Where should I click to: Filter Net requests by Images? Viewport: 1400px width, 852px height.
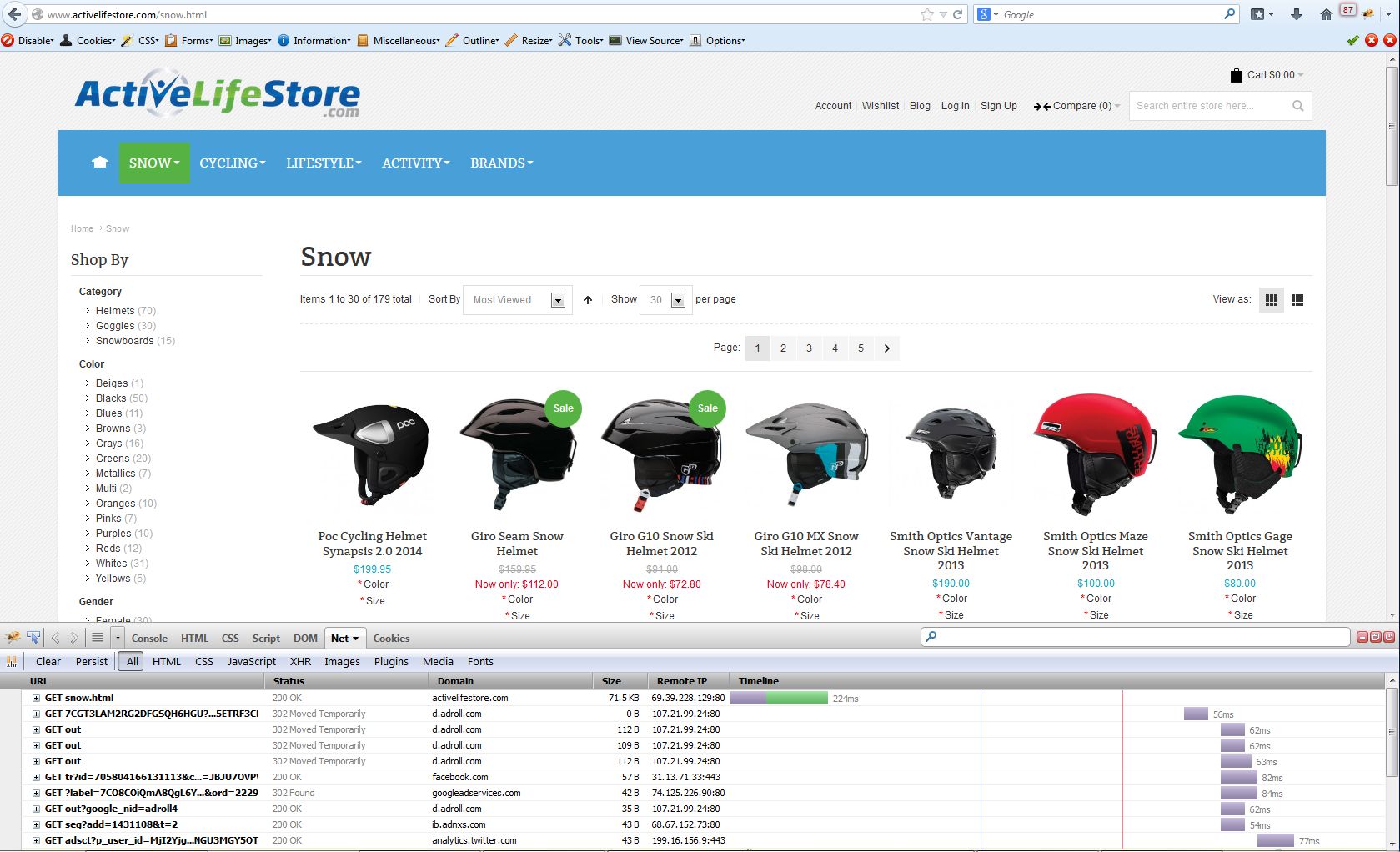click(342, 662)
